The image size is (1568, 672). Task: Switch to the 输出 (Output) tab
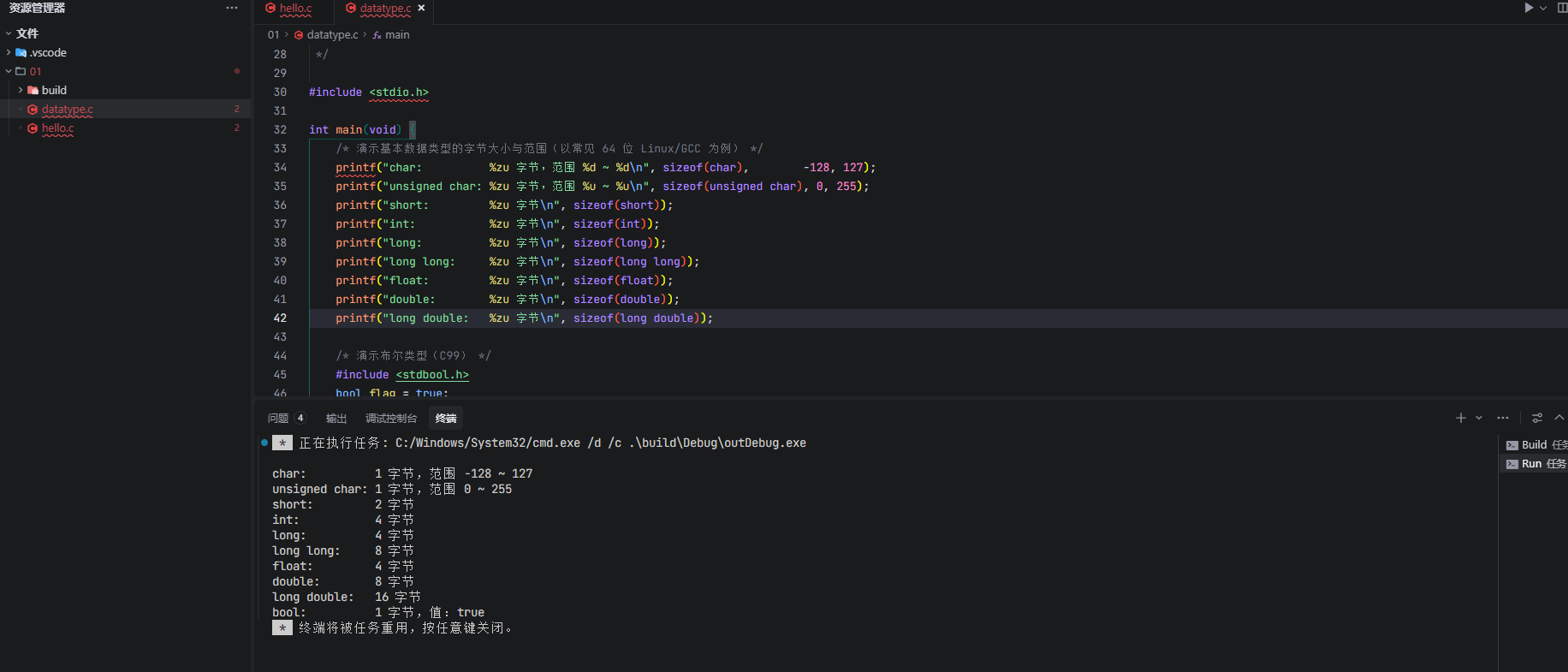pyautogui.click(x=336, y=419)
